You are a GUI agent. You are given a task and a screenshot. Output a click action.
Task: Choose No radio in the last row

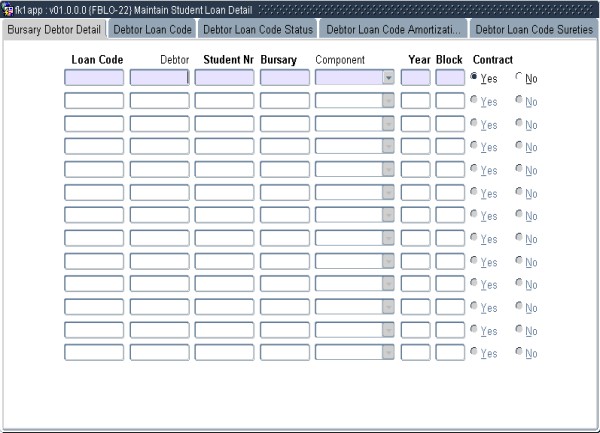(x=519, y=353)
